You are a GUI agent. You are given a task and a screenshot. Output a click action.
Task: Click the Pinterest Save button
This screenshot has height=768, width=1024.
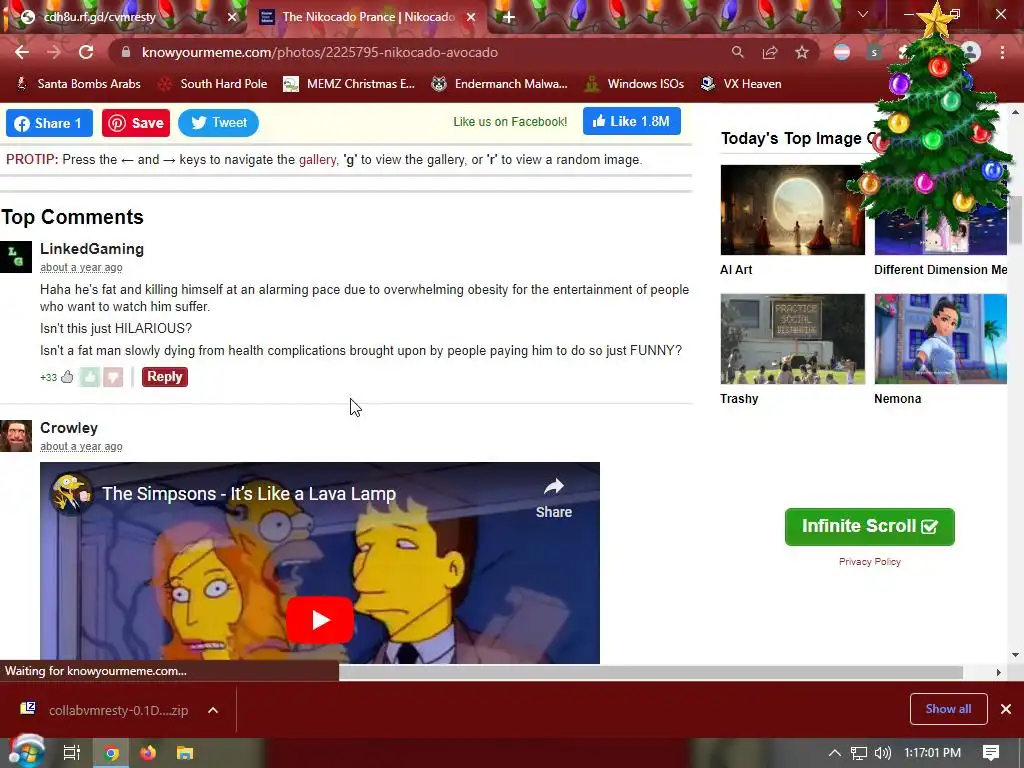(x=136, y=123)
